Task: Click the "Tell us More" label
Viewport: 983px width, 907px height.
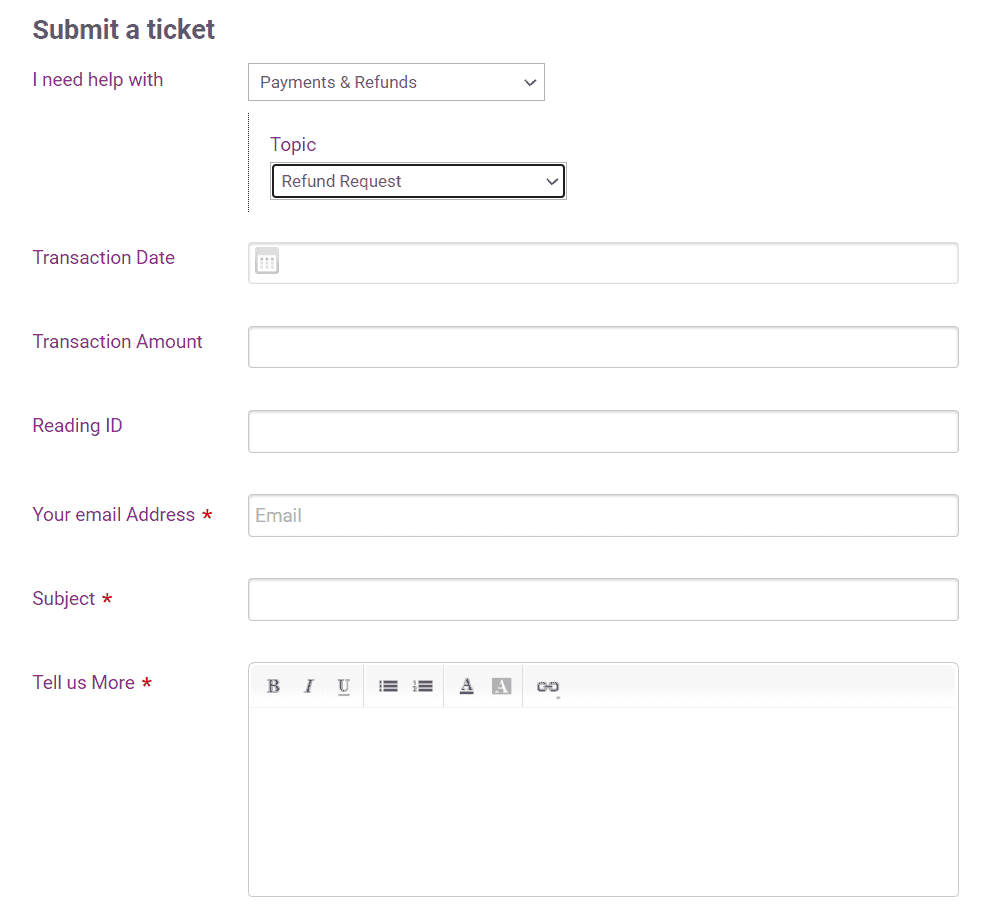Action: (83, 683)
